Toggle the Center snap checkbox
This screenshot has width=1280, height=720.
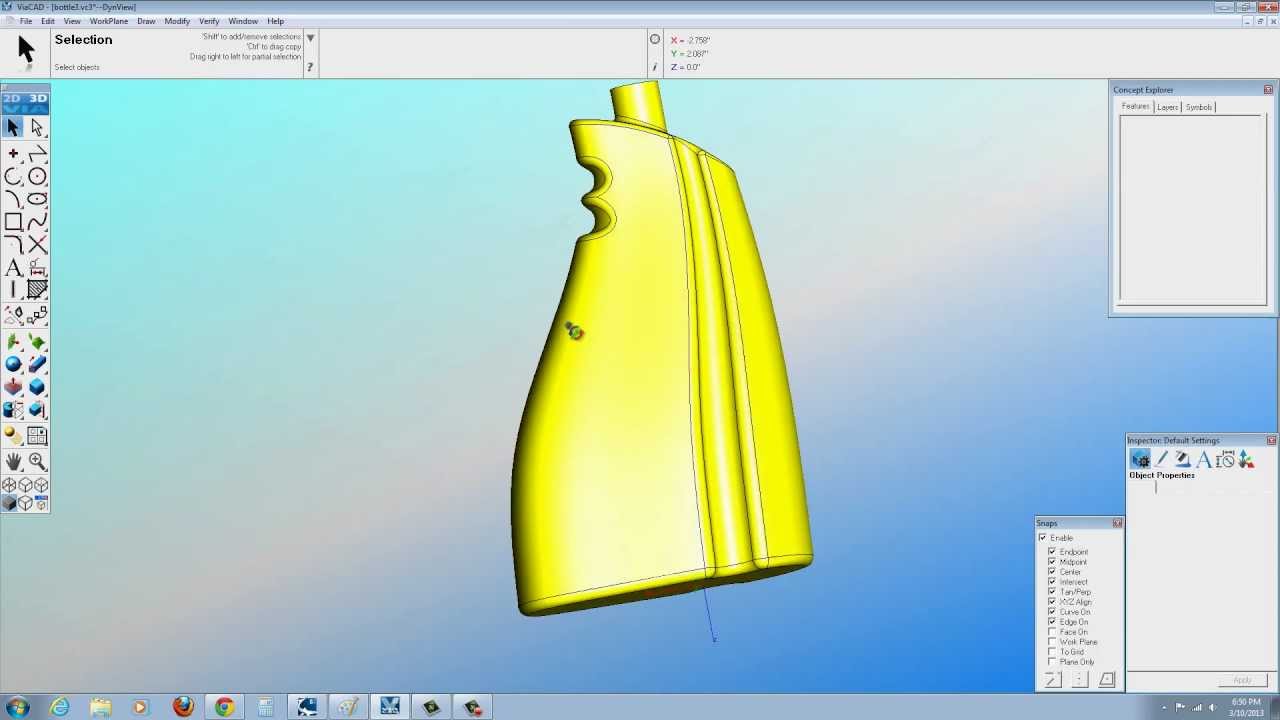(x=1052, y=572)
